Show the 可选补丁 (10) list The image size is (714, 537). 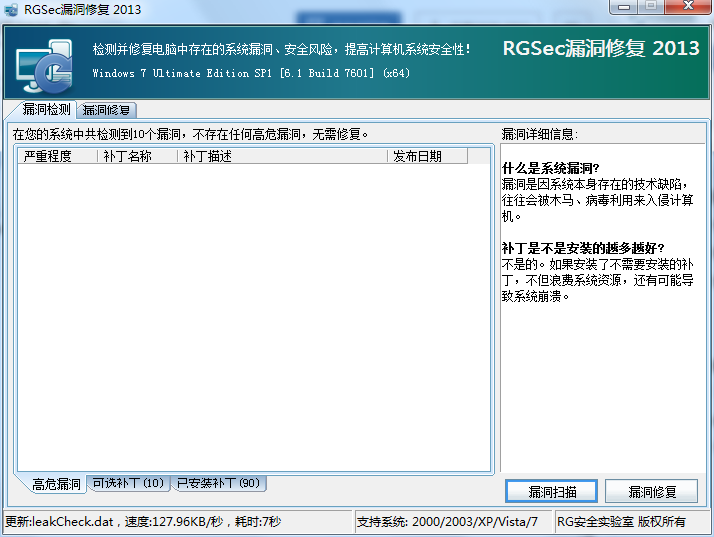tap(128, 483)
